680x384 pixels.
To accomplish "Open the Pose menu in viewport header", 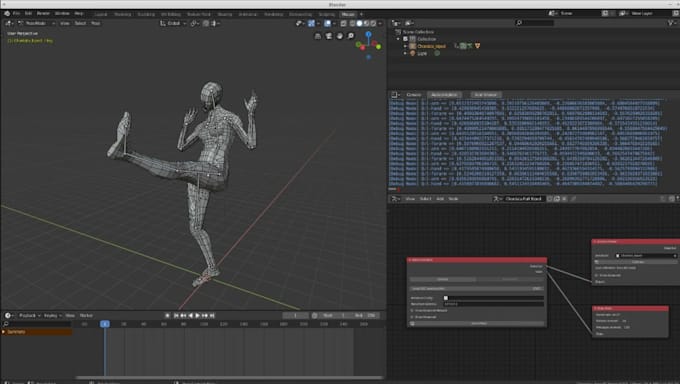I will click(x=95, y=23).
